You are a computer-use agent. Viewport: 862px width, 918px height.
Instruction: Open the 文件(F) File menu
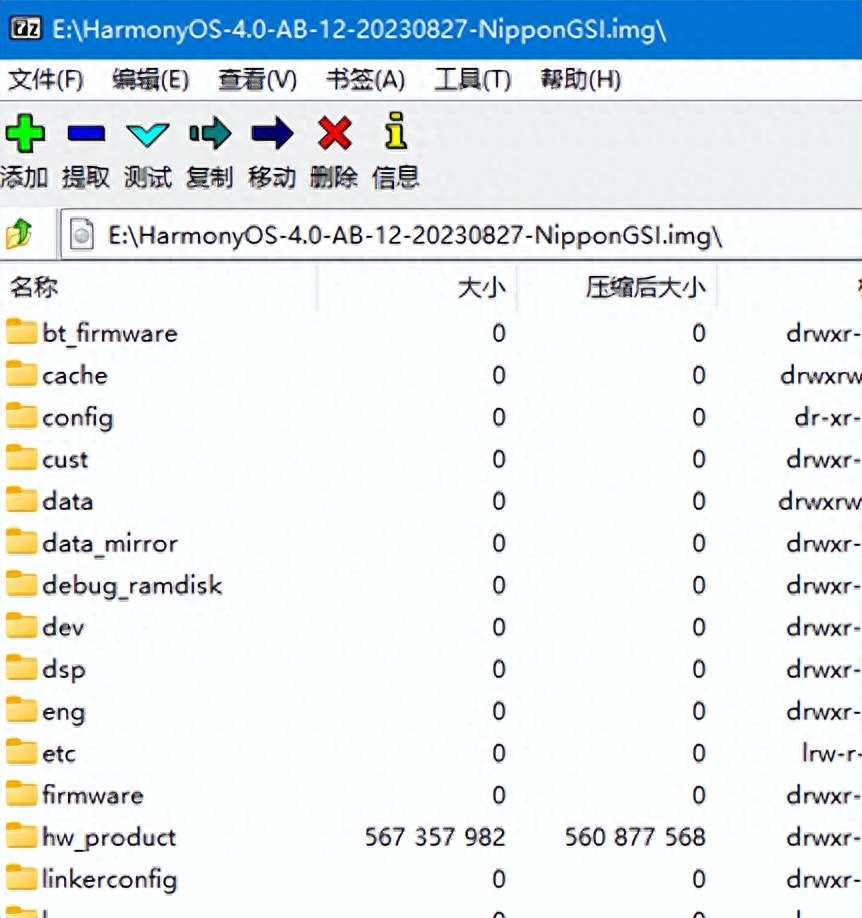[46, 80]
